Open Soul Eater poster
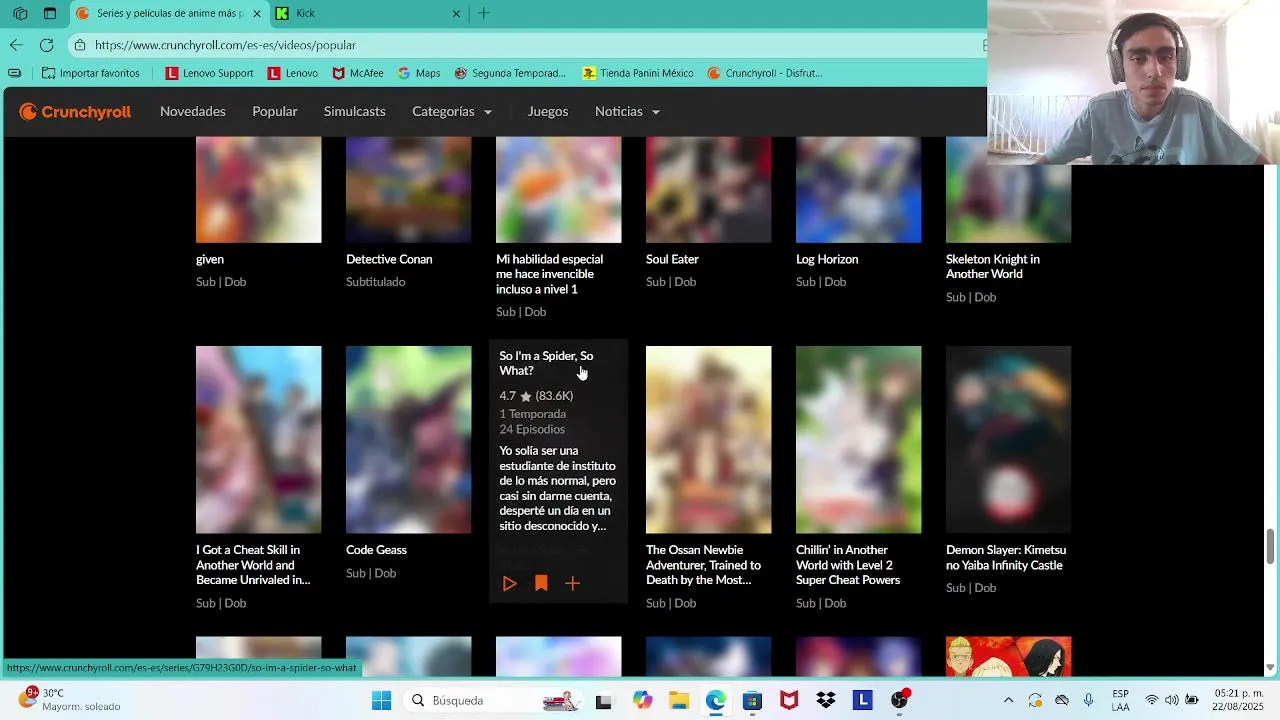Image resolution: width=1280 pixels, height=720 pixels. tap(708, 190)
